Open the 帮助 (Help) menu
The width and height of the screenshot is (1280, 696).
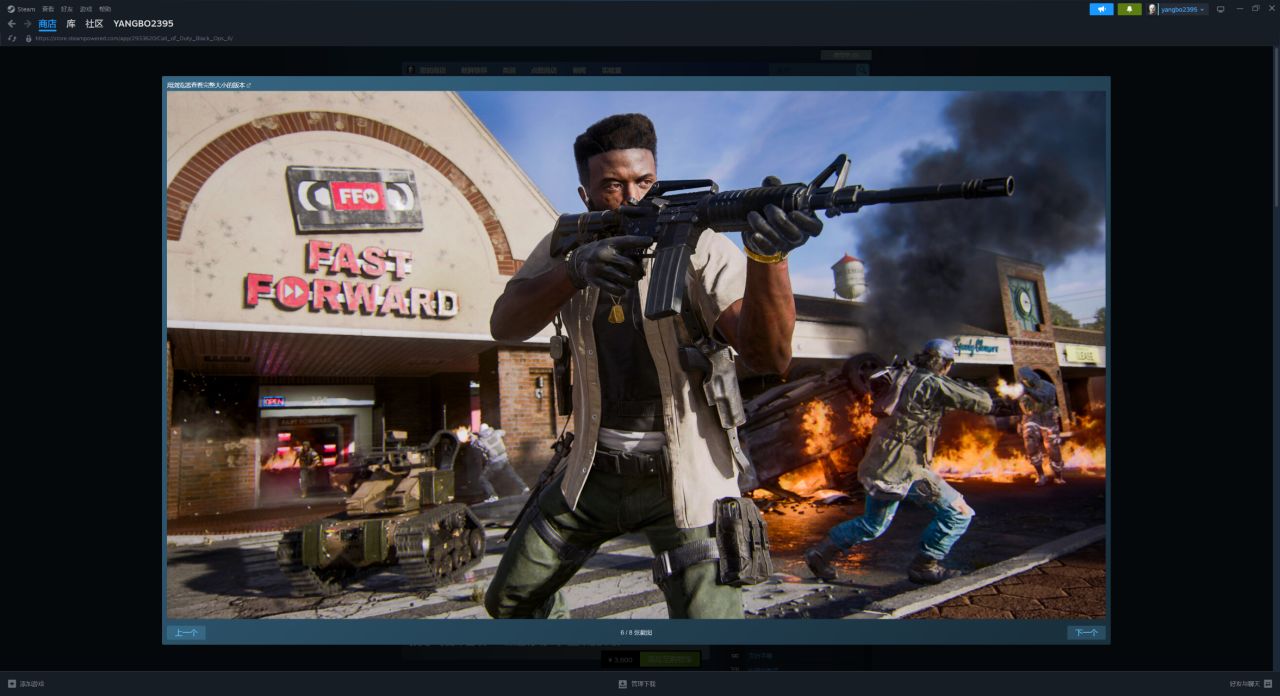[x=105, y=8]
